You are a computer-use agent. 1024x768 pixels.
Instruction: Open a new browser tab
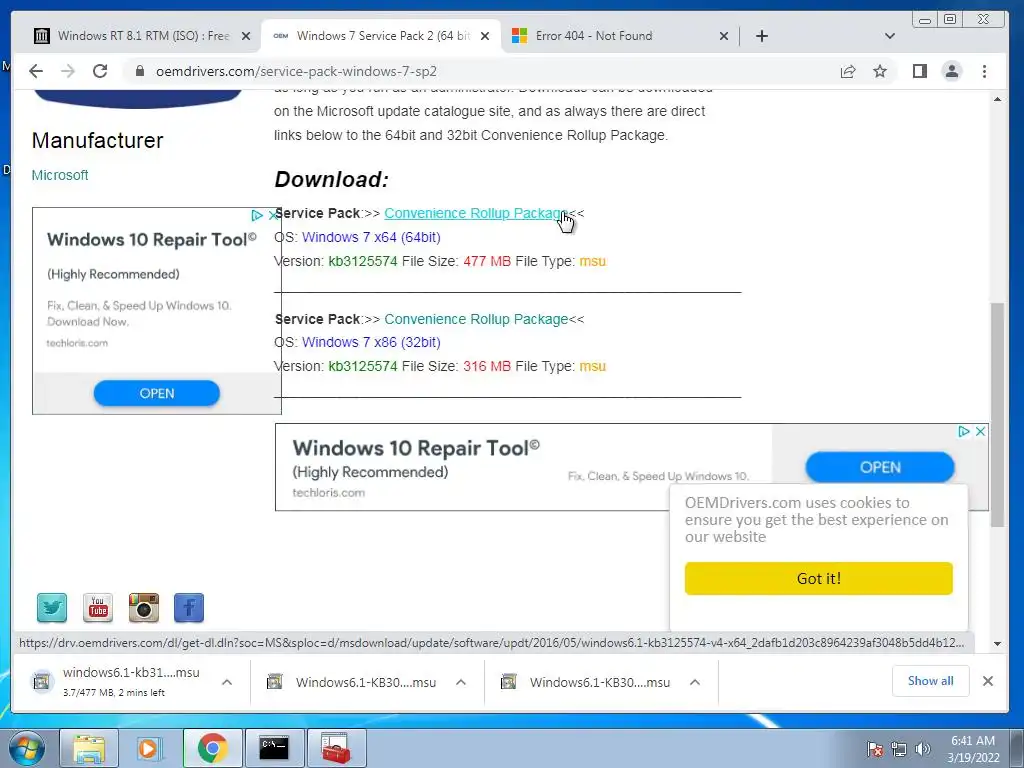[x=761, y=36]
